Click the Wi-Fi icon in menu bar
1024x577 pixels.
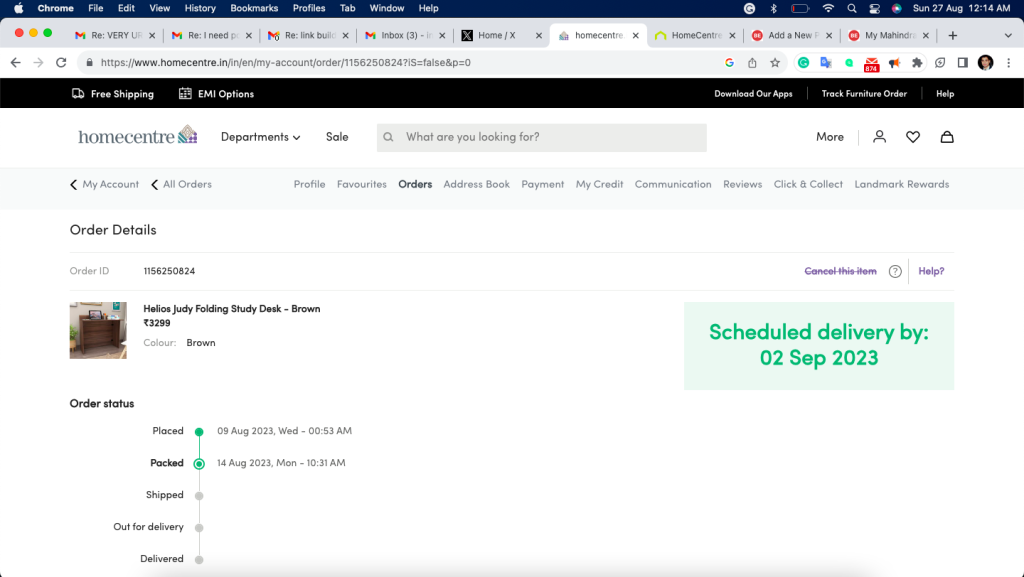click(828, 8)
